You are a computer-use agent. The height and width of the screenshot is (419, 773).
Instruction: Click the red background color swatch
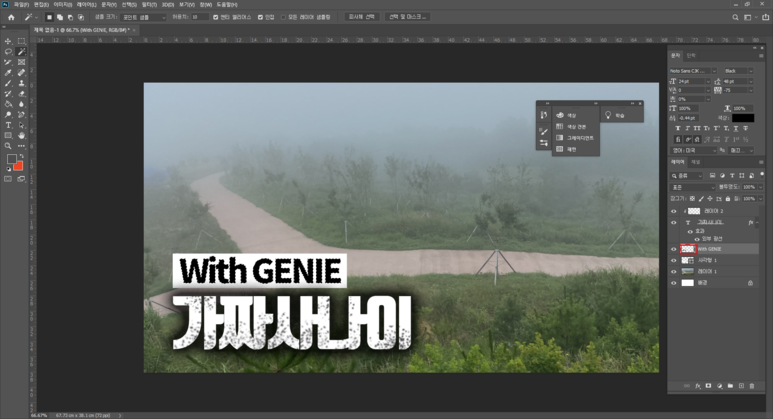[x=19, y=167]
